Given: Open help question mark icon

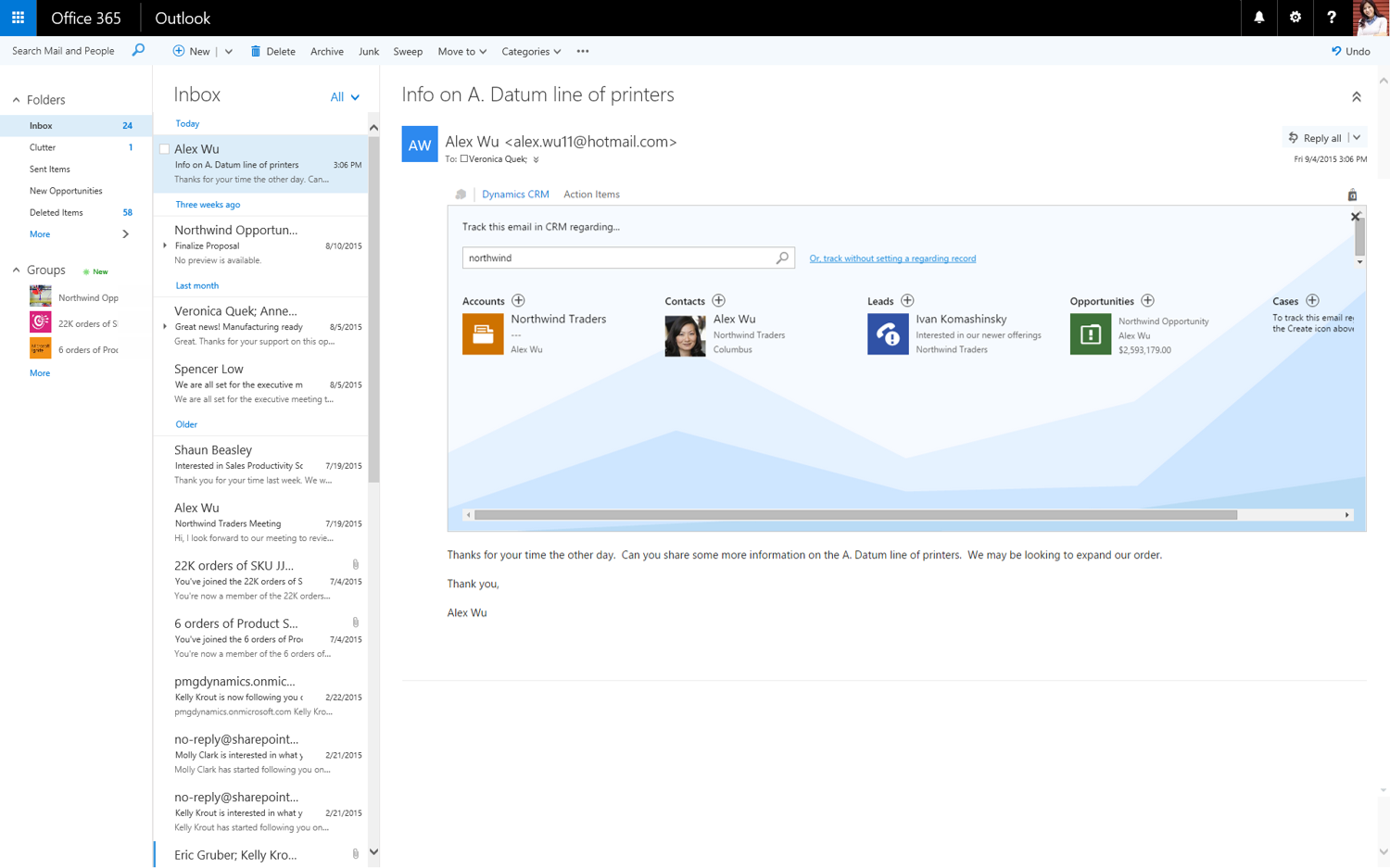Looking at the screenshot, I should [1331, 18].
